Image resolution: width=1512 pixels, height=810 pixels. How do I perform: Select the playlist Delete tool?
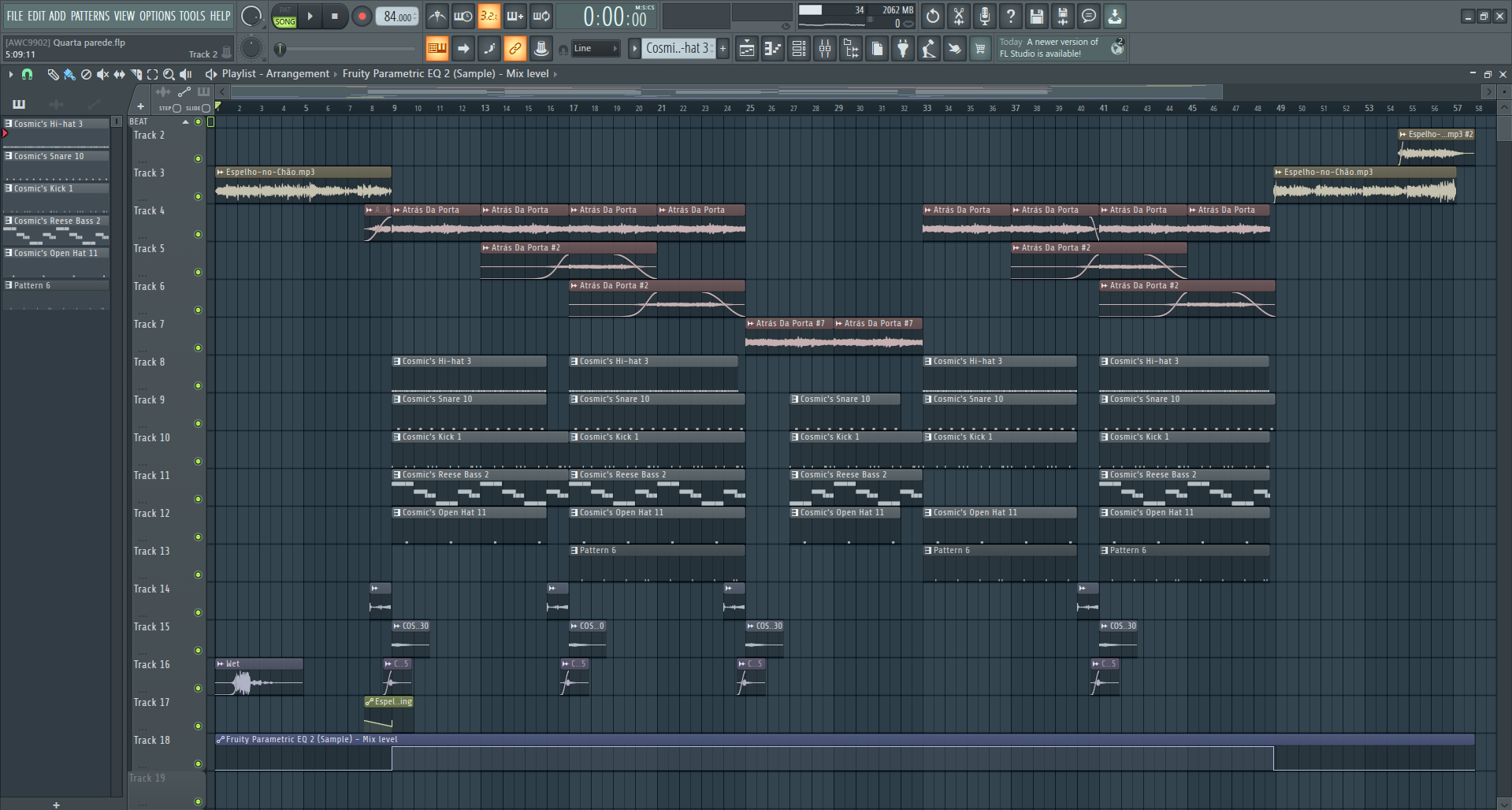pyautogui.click(x=87, y=74)
